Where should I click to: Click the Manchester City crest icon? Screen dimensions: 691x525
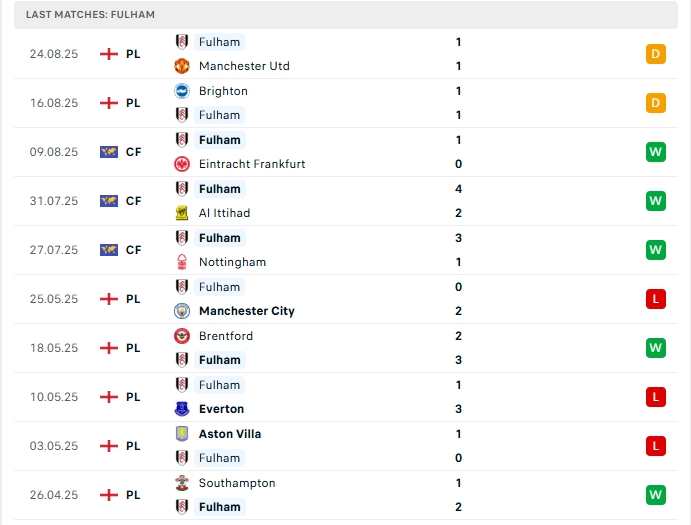(x=182, y=311)
